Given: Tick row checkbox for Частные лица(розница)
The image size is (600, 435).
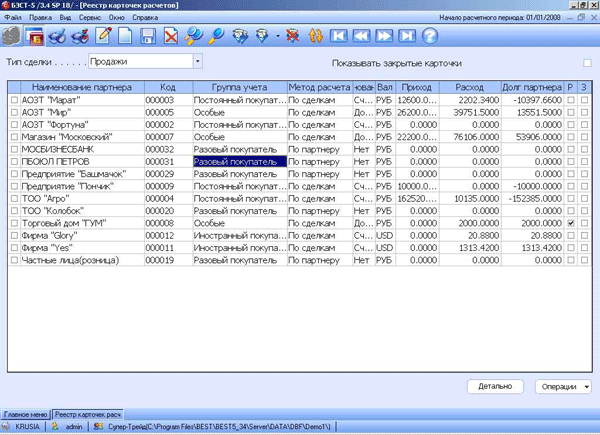Looking at the screenshot, I should pos(14,260).
